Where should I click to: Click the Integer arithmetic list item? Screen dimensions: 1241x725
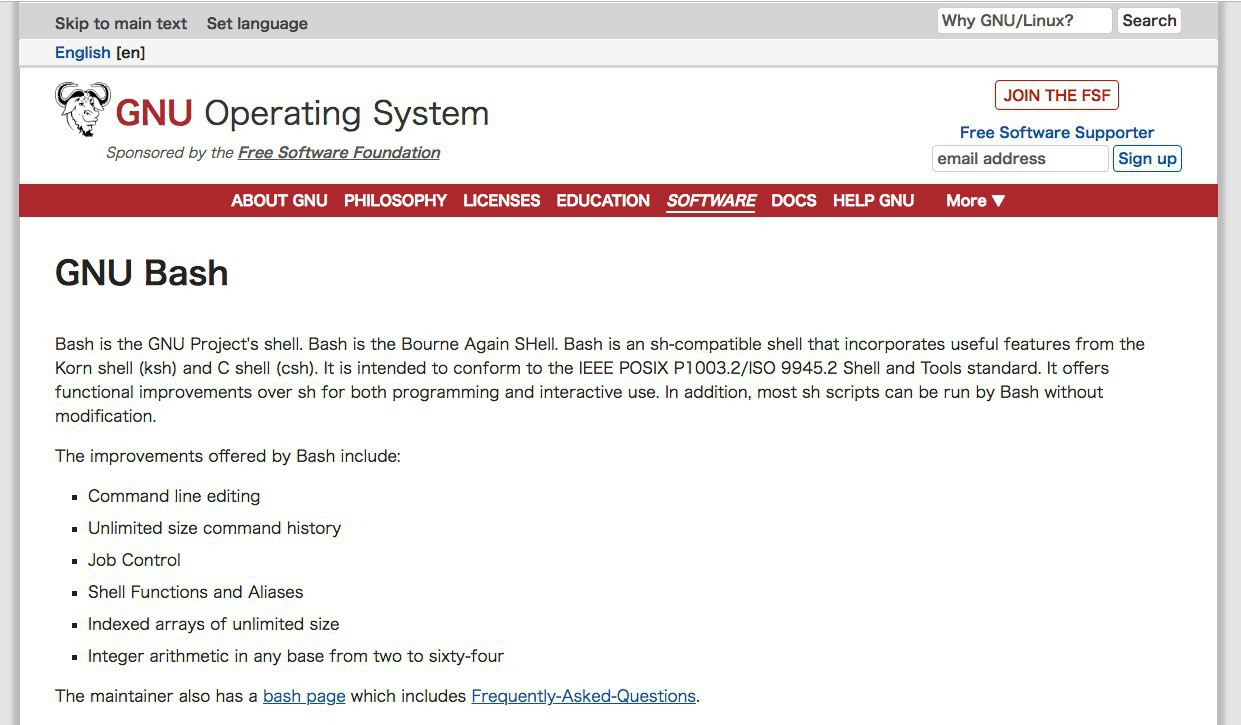coord(296,656)
